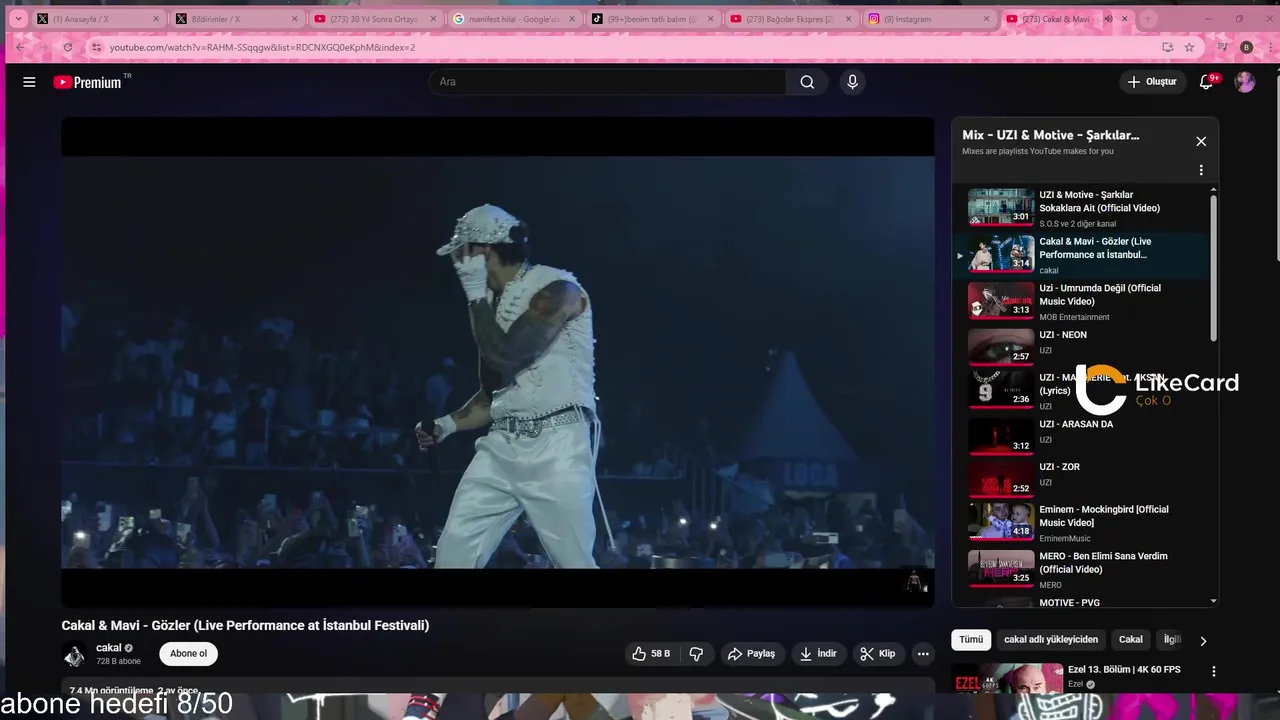
Task: Click the İndir download button
Action: click(x=818, y=654)
